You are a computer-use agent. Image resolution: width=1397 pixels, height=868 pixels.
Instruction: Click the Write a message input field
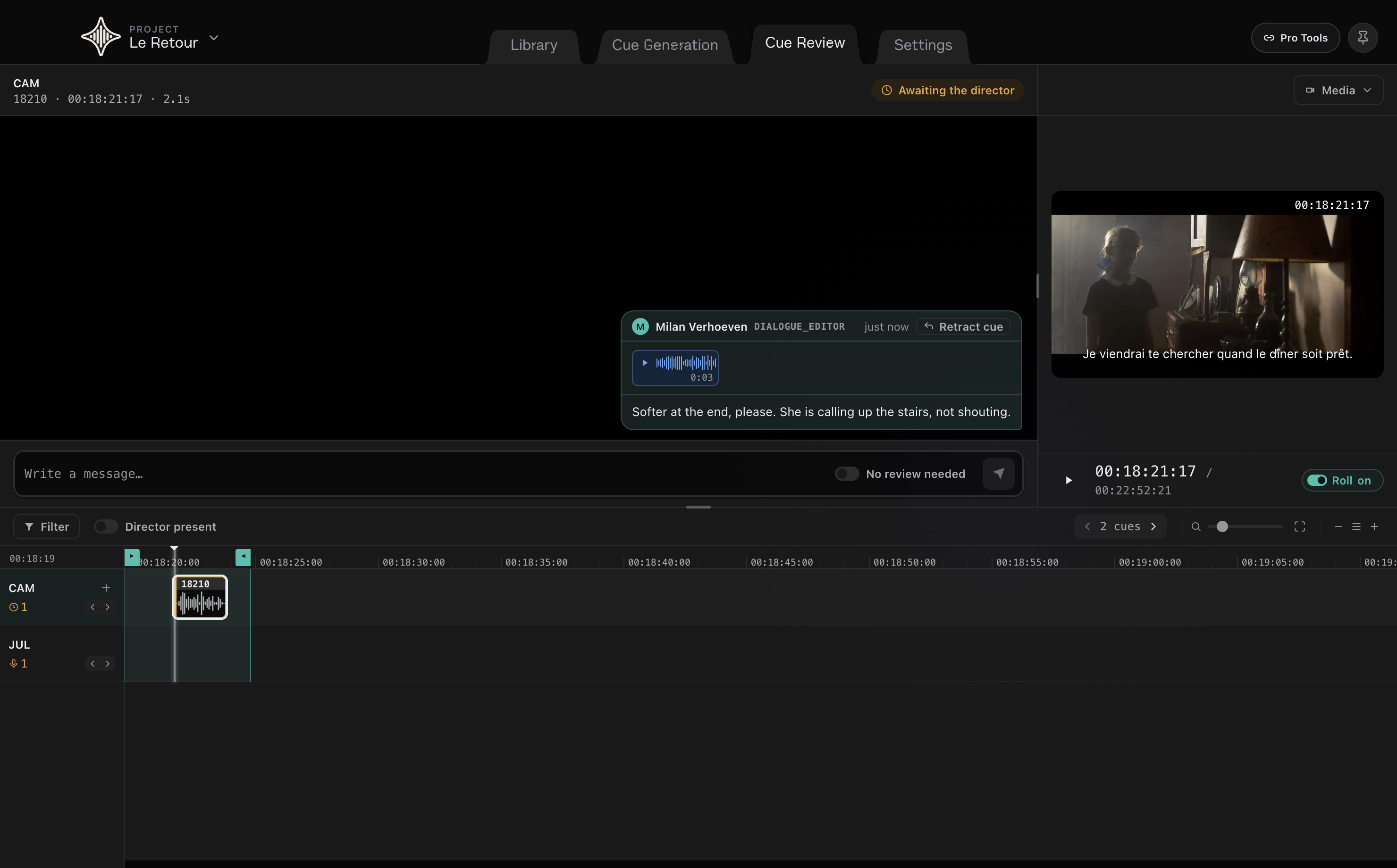click(425, 474)
